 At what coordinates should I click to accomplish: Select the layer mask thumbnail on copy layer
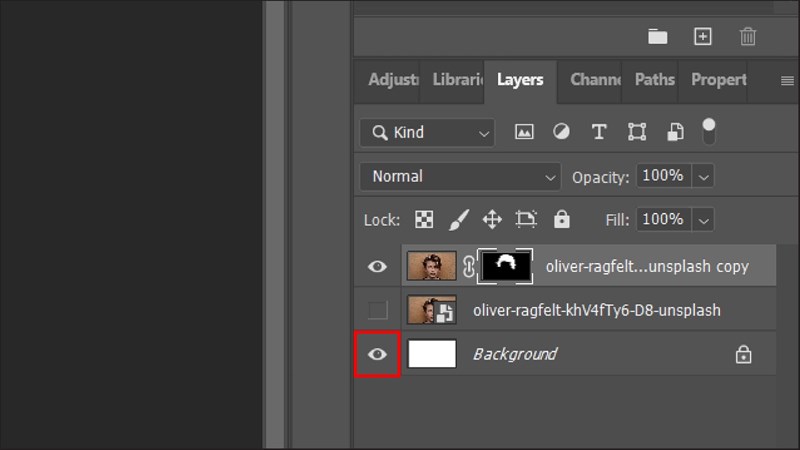(505, 266)
